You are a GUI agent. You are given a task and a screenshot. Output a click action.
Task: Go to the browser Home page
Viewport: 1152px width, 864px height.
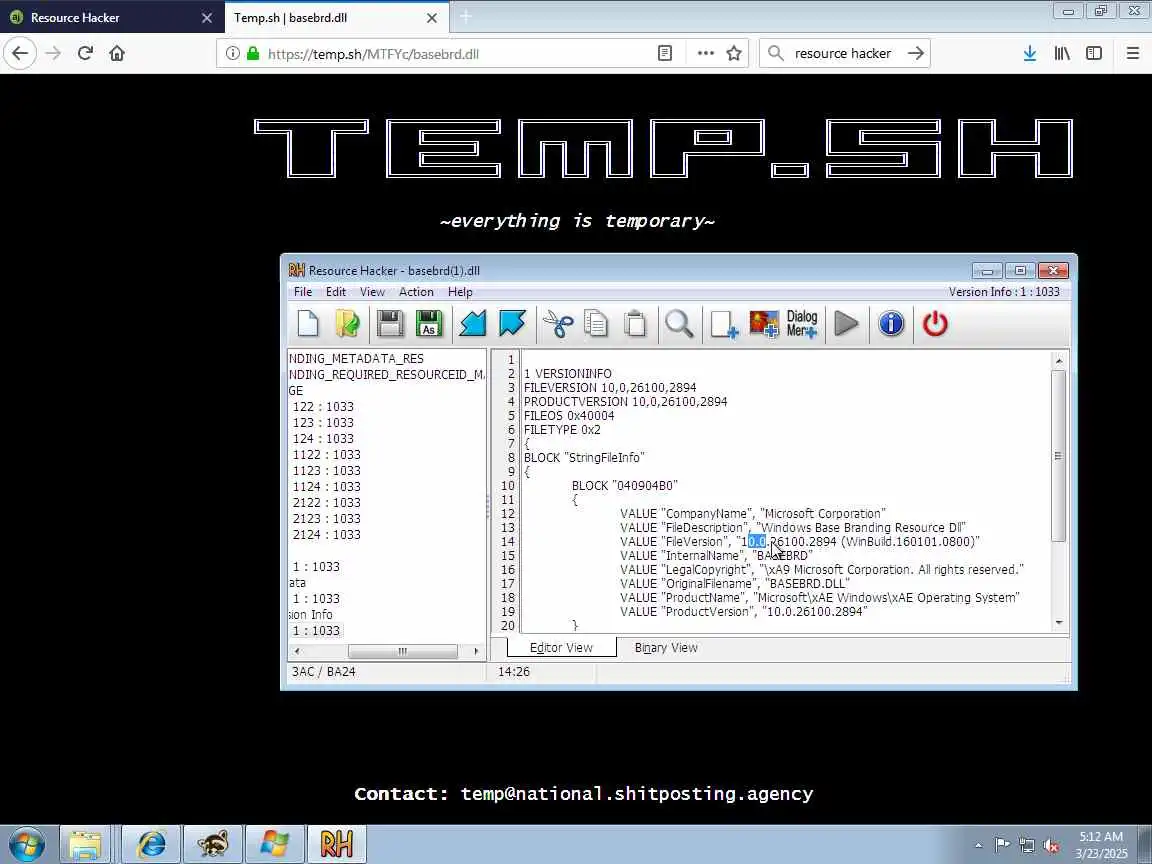(x=117, y=53)
